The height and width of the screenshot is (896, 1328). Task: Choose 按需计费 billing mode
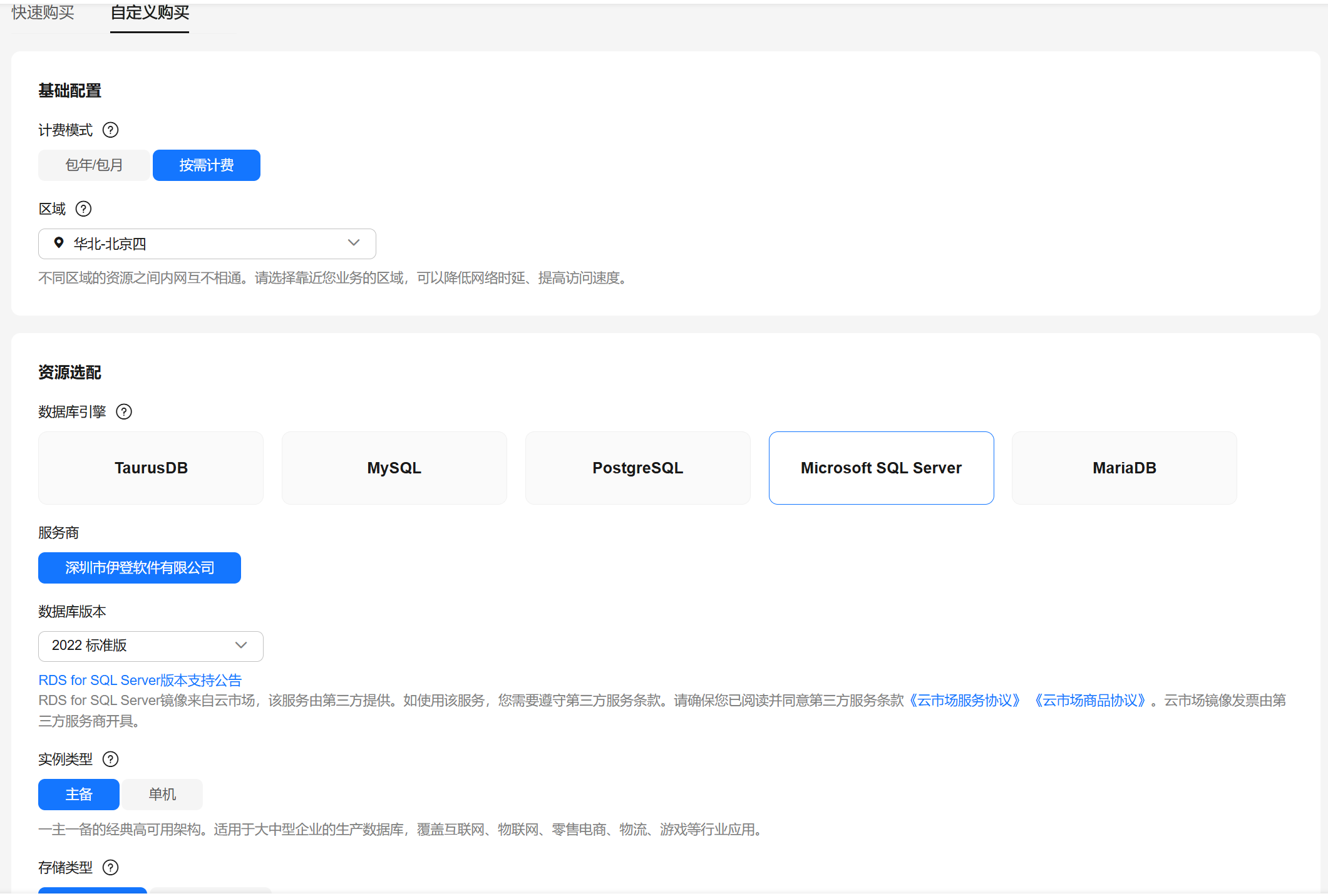coord(207,165)
